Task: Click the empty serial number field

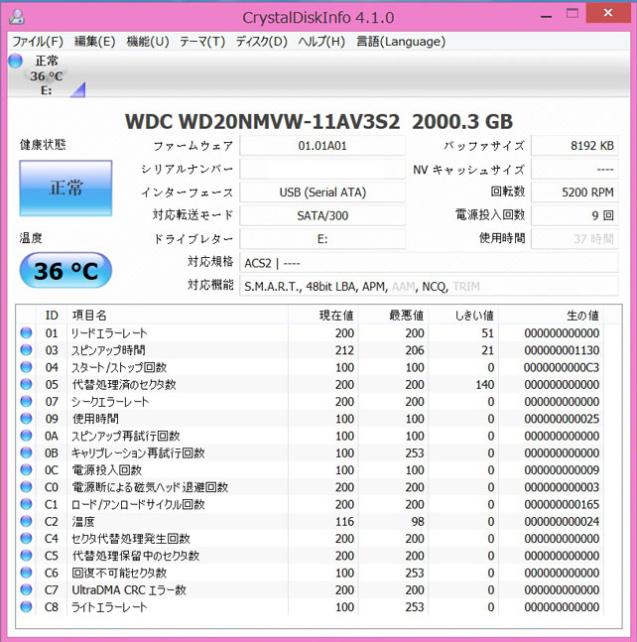Action: coord(322,169)
